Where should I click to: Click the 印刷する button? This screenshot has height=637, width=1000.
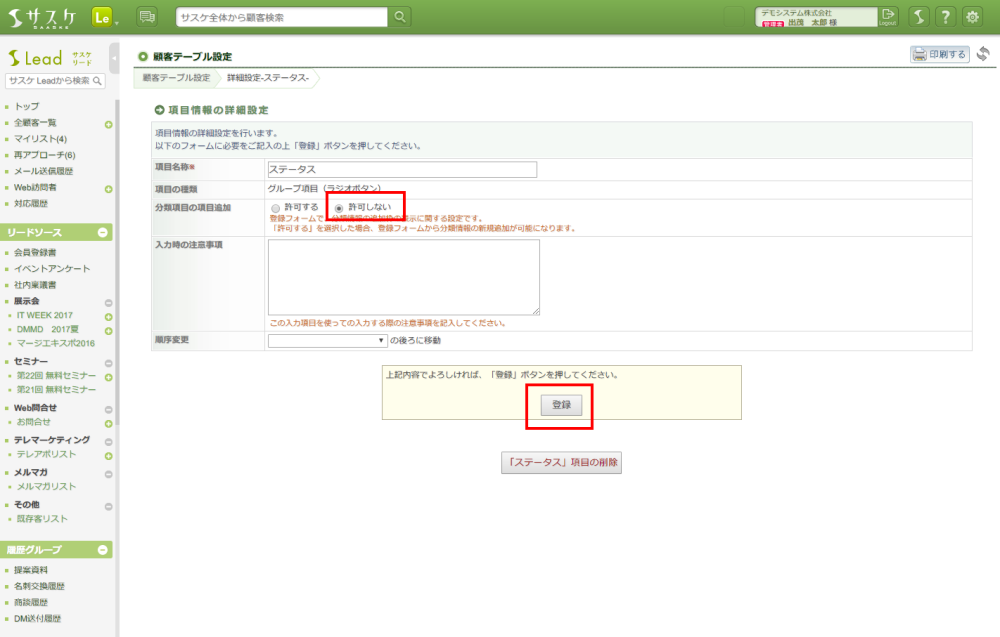pos(939,54)
